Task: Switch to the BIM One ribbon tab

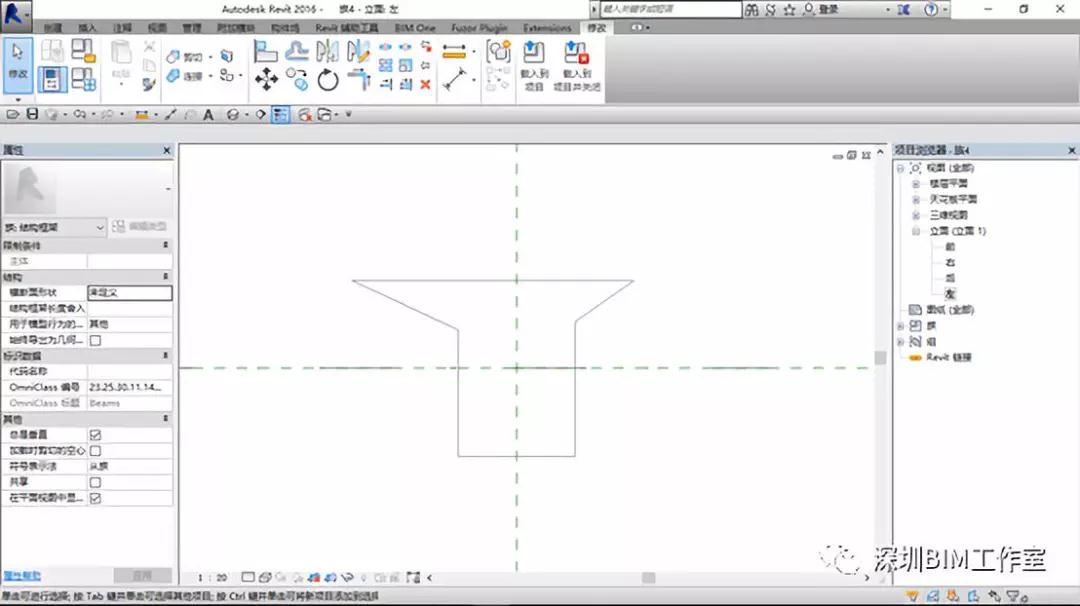Action: [x=415, y=28]
